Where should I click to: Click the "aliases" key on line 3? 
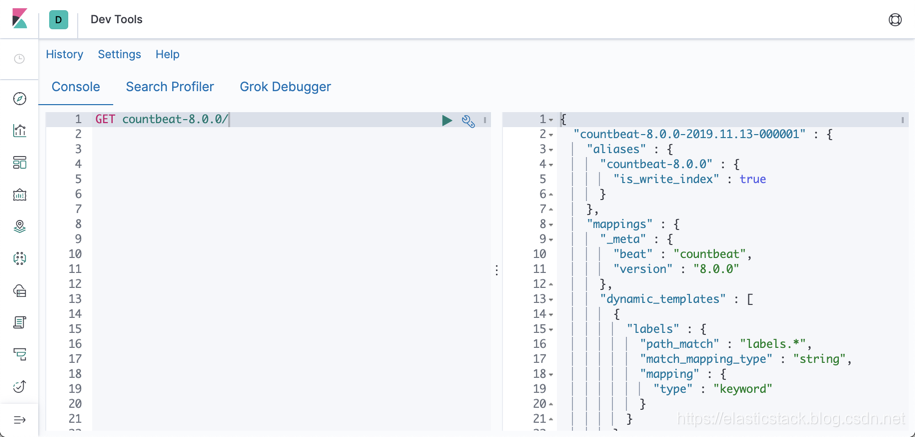pyautogui.click(x=617, y=150)
